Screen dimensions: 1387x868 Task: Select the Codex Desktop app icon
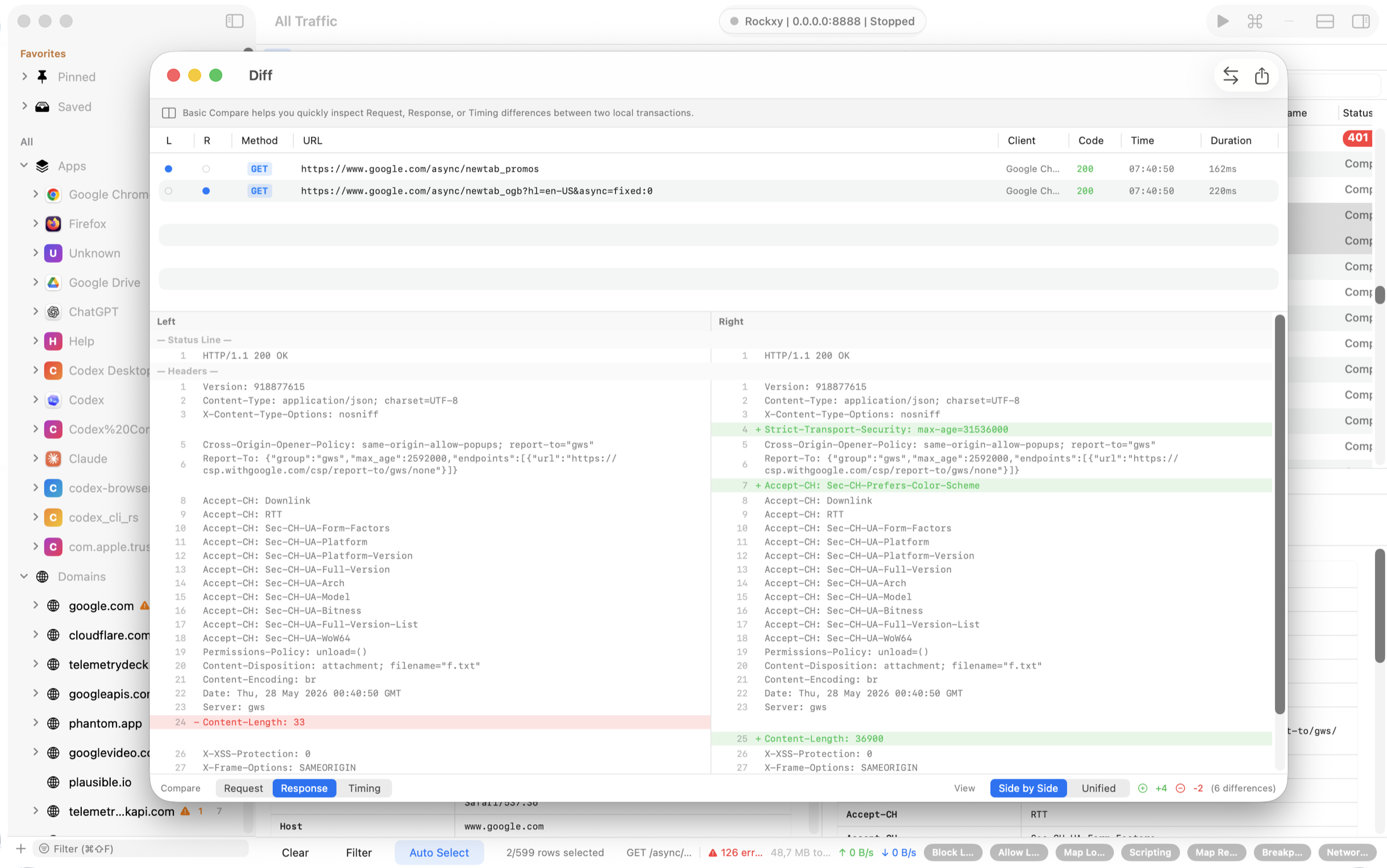pos(53,371)
